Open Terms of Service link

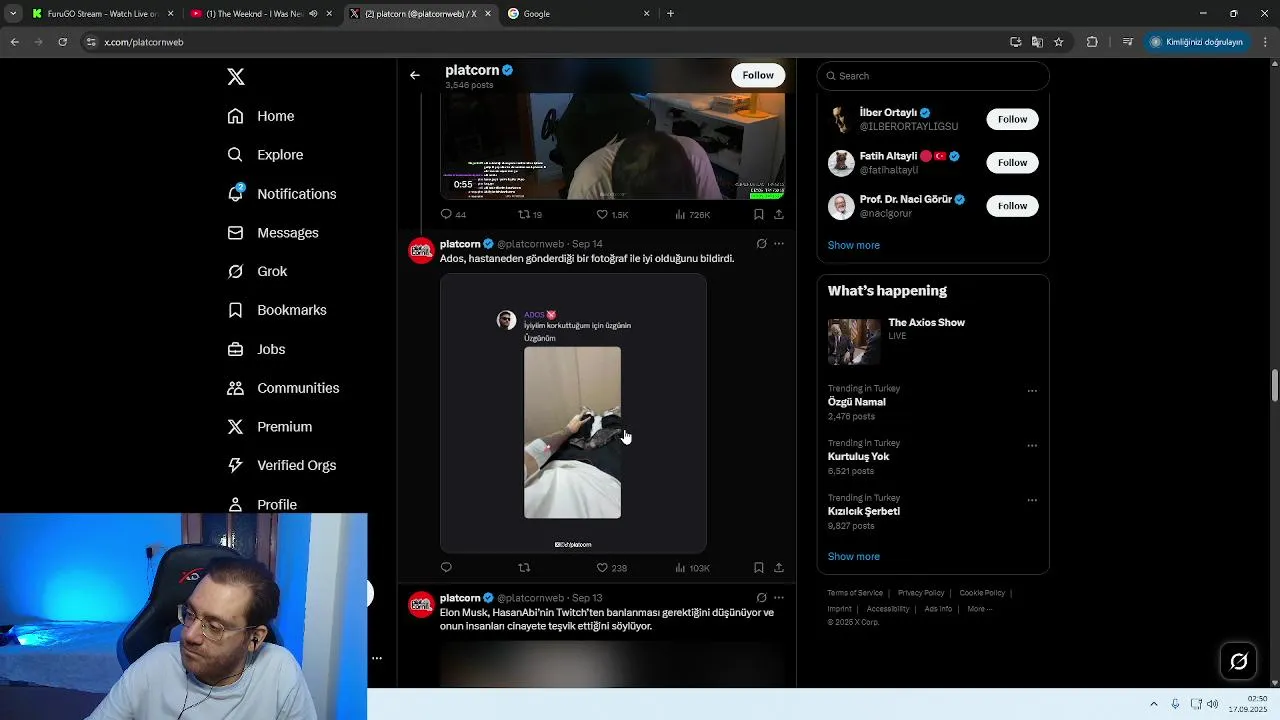(855, 593)
